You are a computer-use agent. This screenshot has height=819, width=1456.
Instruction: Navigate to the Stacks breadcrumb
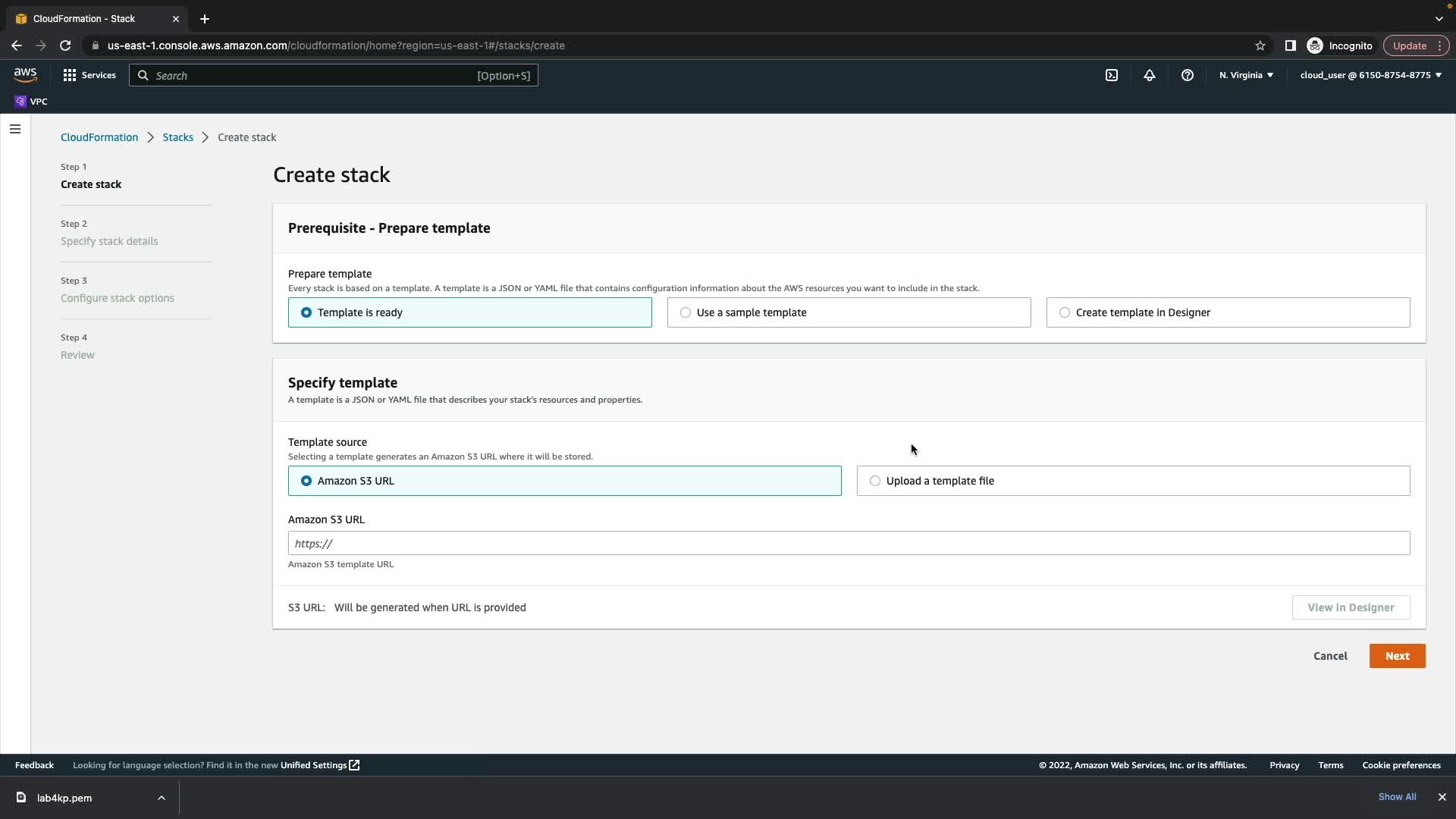coord(177,137)
